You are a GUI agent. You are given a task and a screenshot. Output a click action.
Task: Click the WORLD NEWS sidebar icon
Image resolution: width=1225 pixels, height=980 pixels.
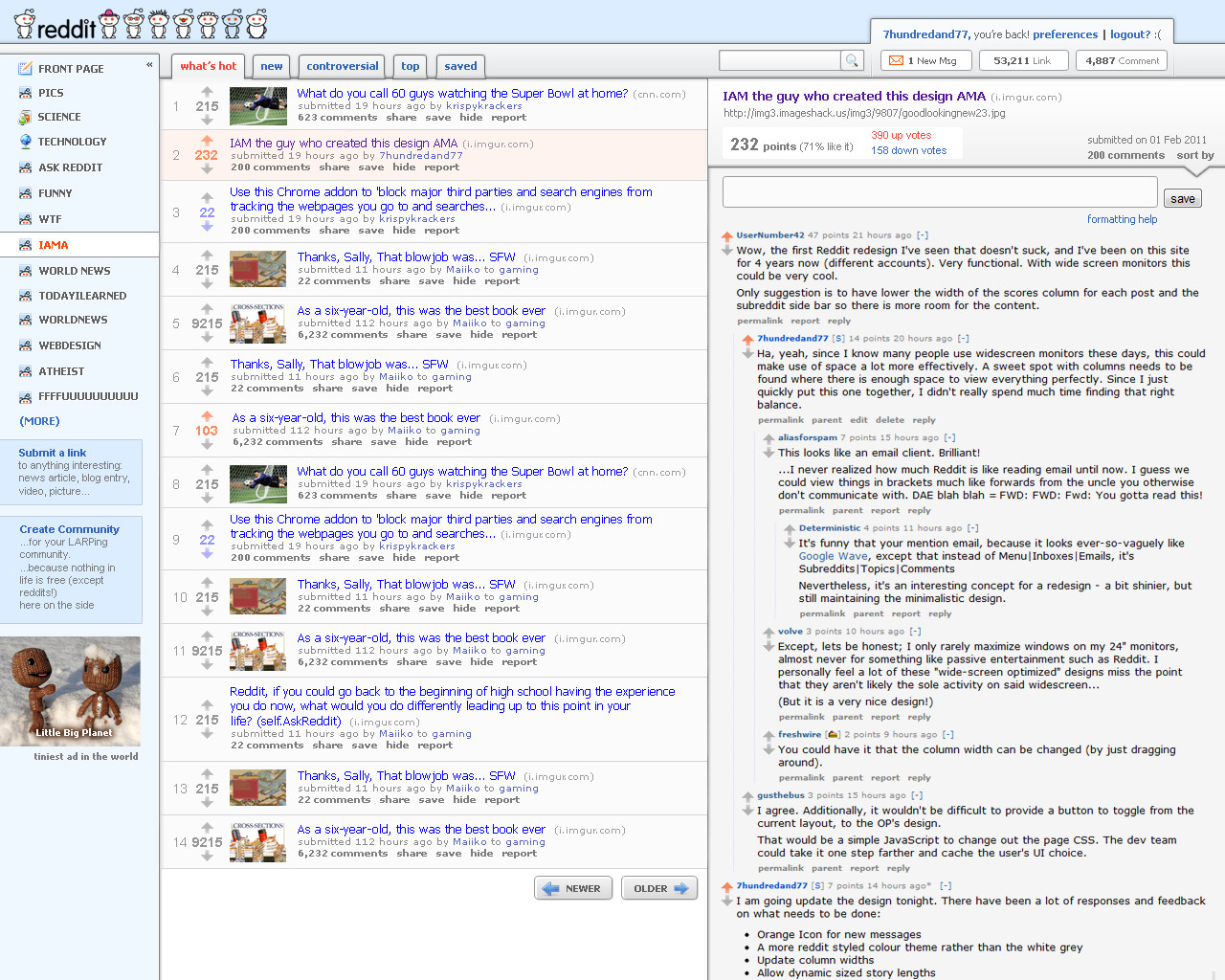25,271
